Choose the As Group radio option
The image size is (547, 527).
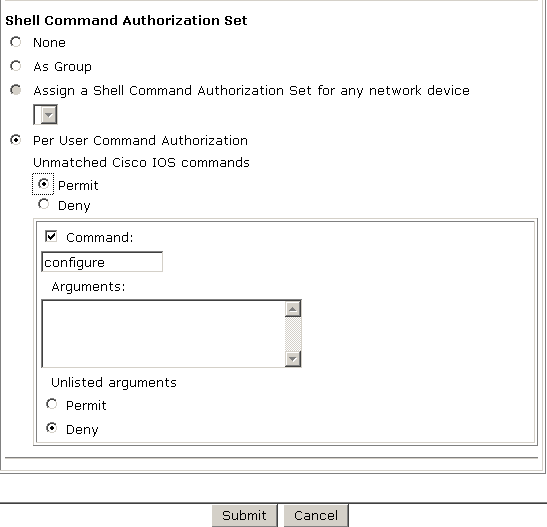[x=16, y=66]
